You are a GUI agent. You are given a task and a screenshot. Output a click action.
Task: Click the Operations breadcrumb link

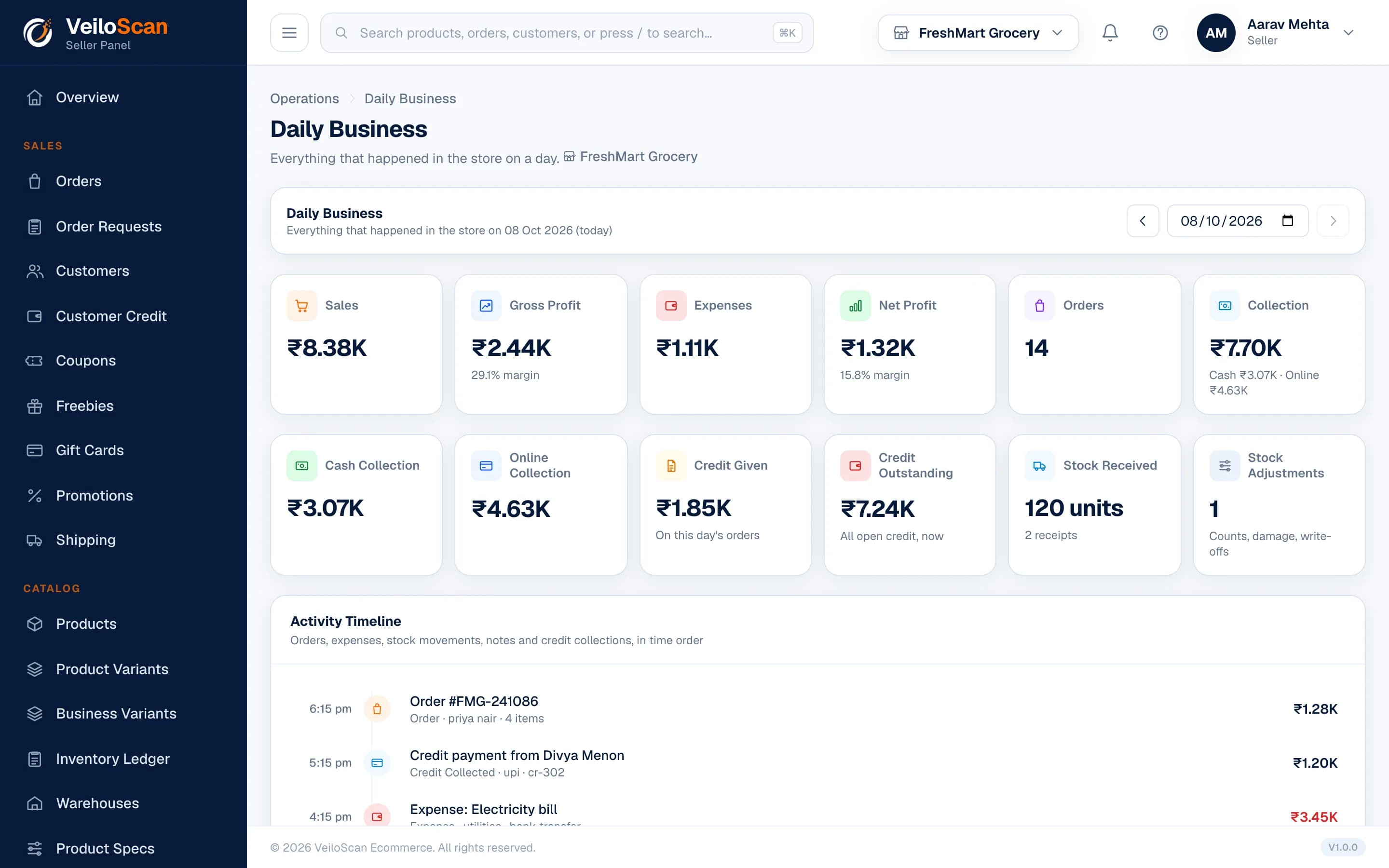point(304,98)
